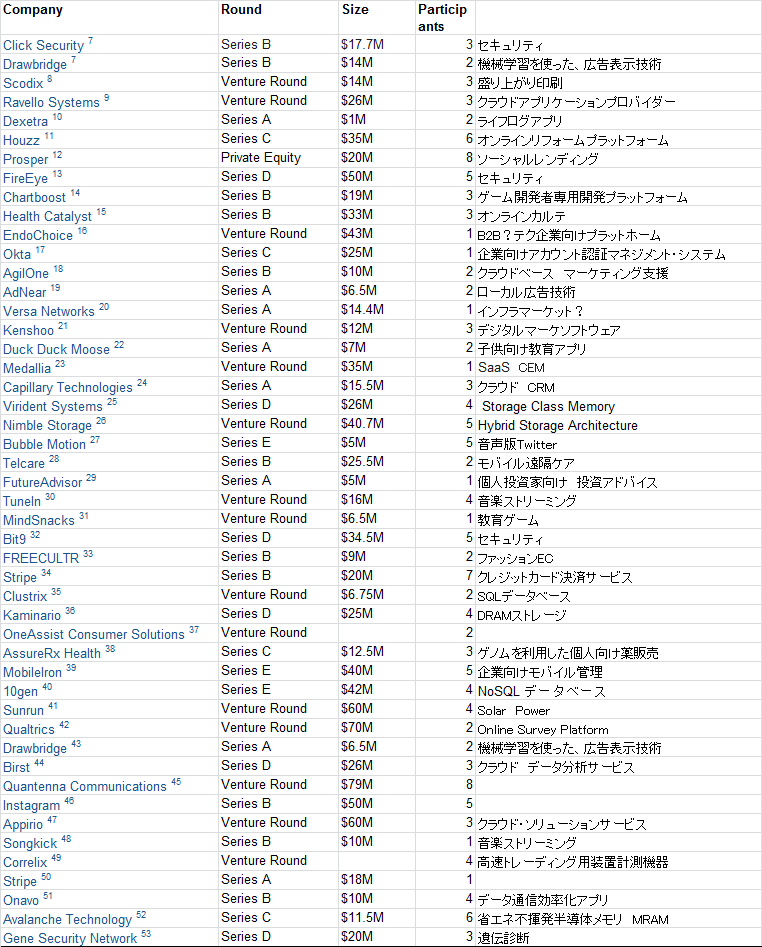This screenshot has height=947, width=762.
Task: Follow the Ravello Systems link
Action: (51, 103)
